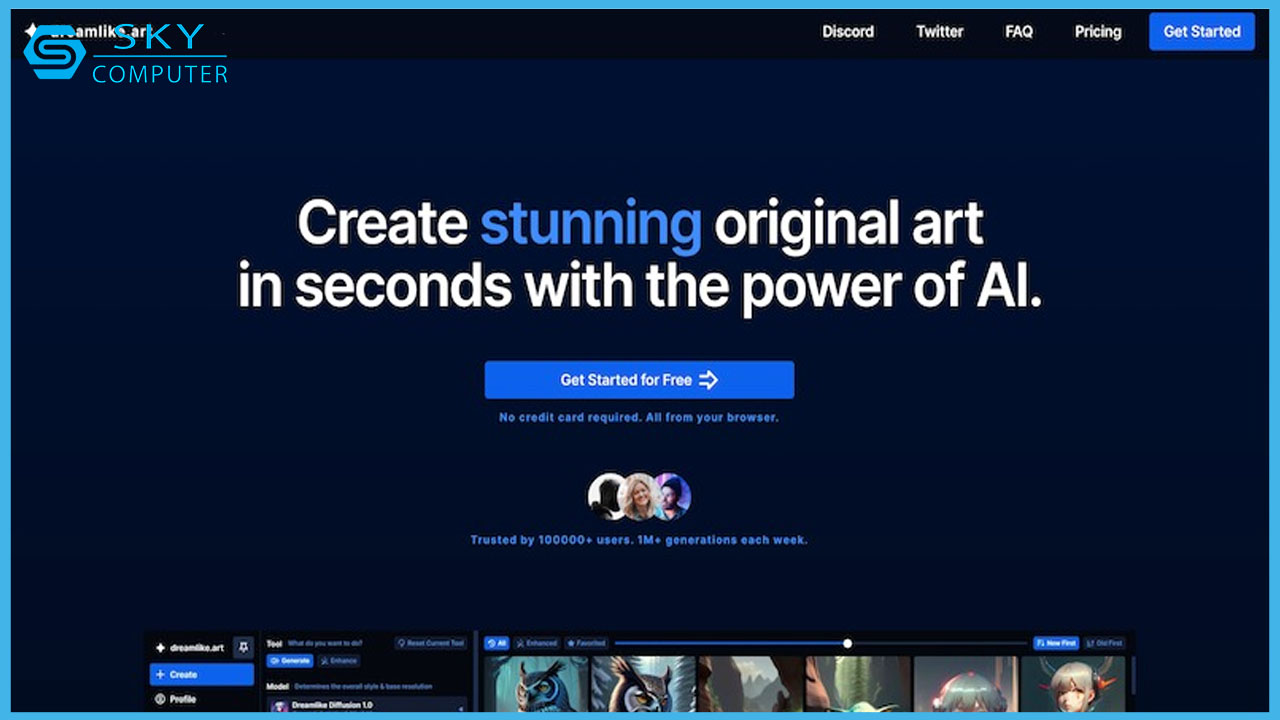Click the arrow icon on Get Started for Free

click(708, 380)
